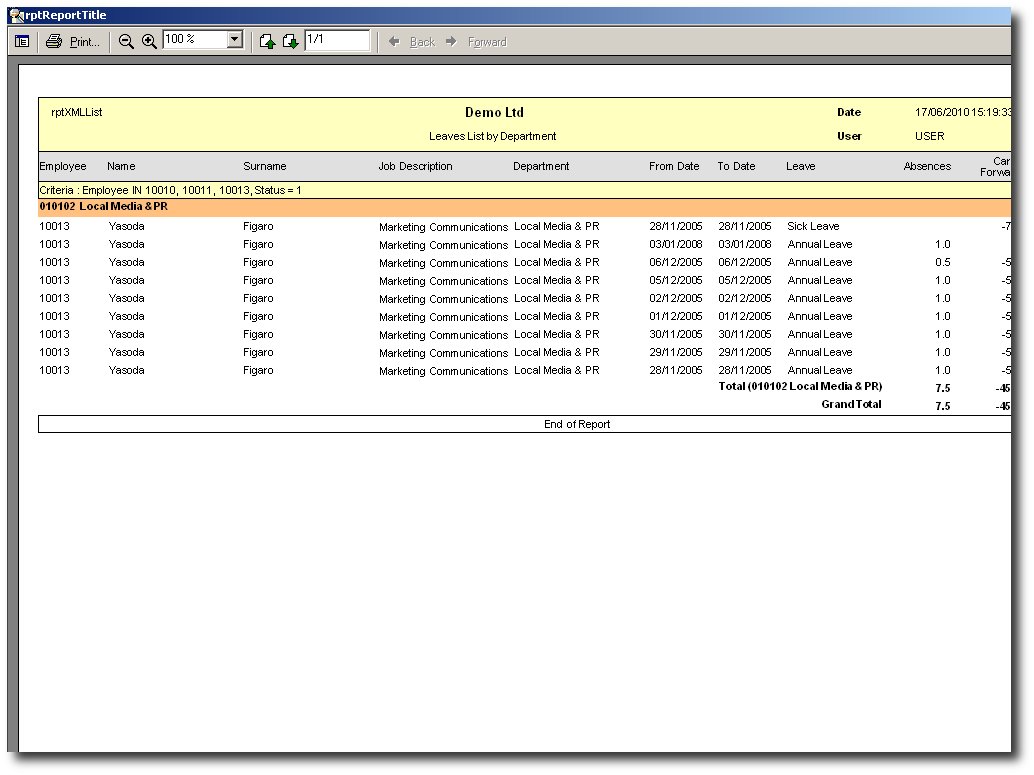Image resolution: width=1034 pixels, height=775 pixels.
Task: Click the Back text button
Action: point(422,42)
